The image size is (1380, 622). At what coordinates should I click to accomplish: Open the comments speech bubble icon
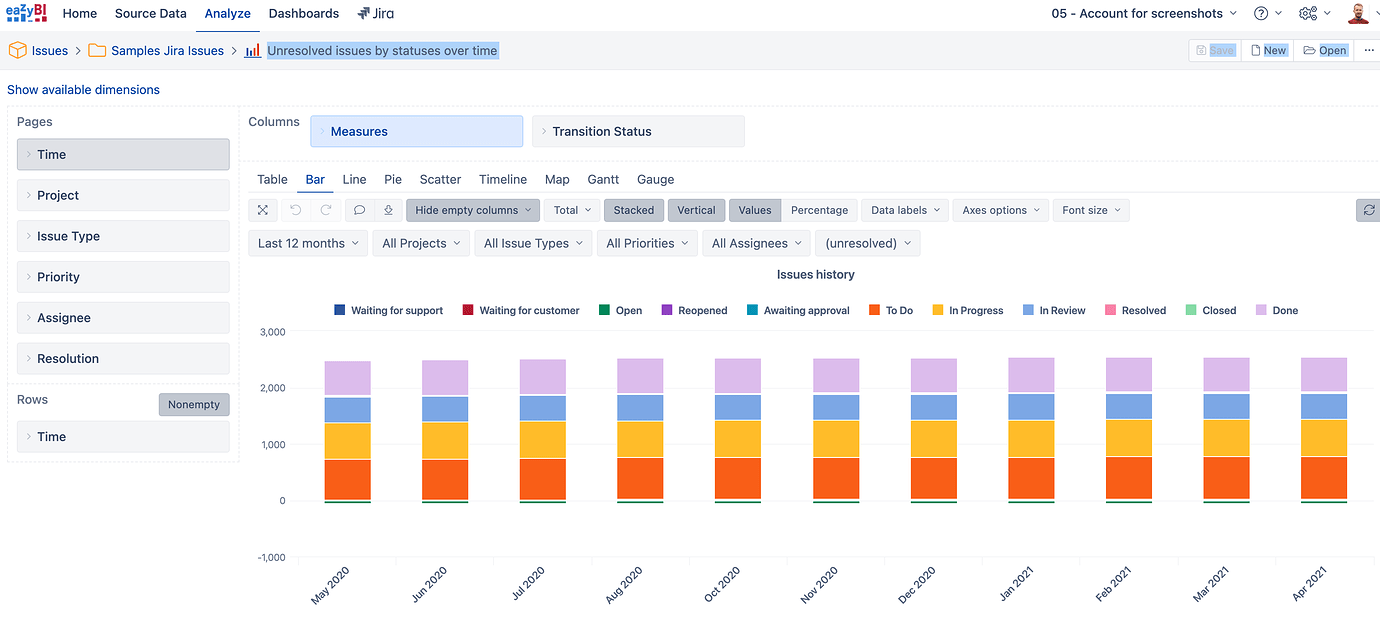pyautogui.click(x=358, y=210)
